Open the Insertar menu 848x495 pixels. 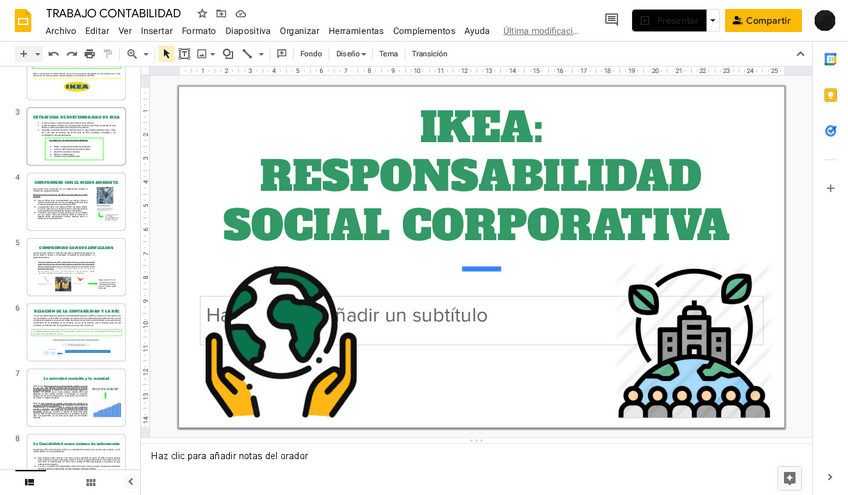[156, 31]
